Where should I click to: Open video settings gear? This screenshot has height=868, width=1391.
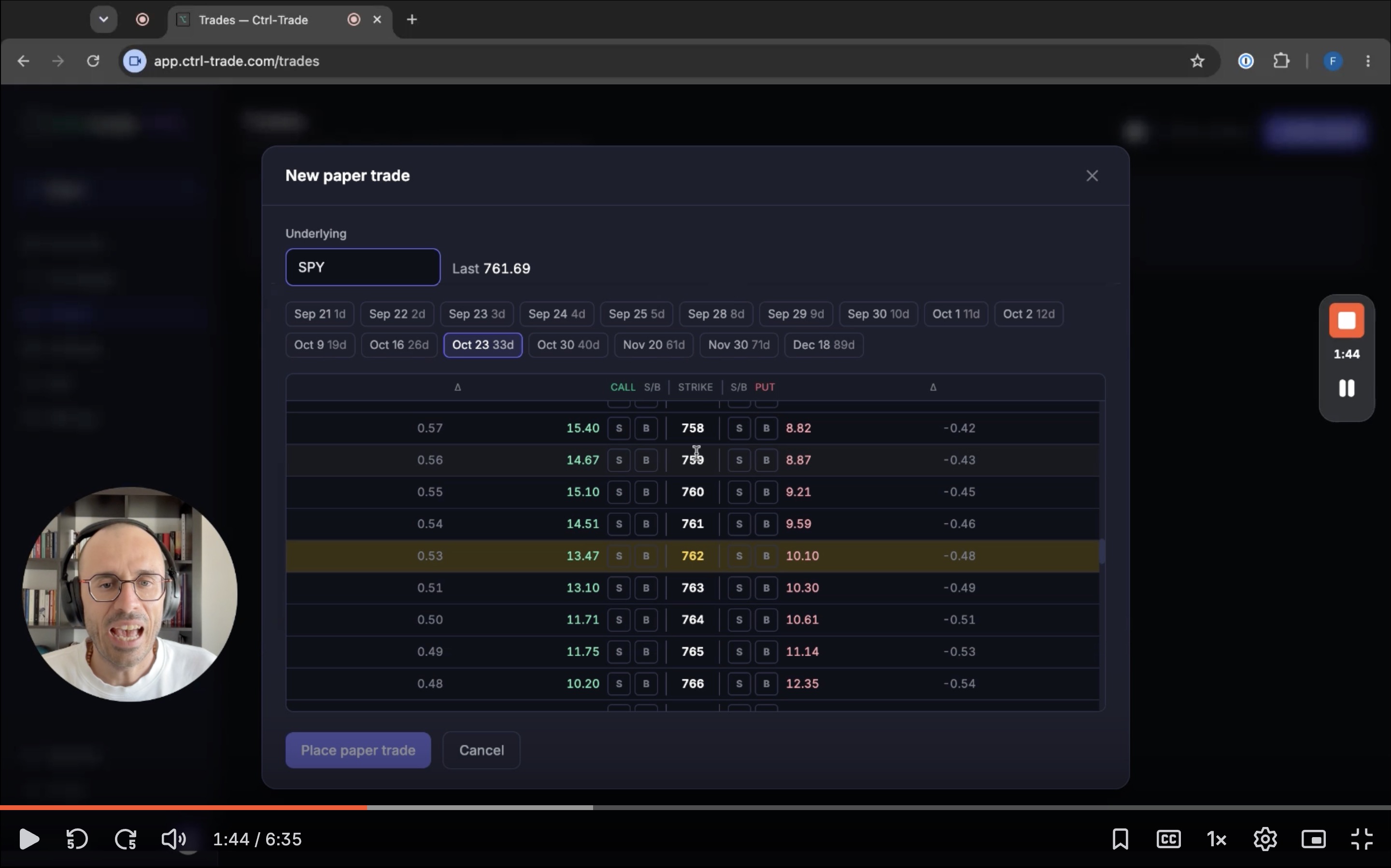pyautogui.click(x=1265, y=839)
